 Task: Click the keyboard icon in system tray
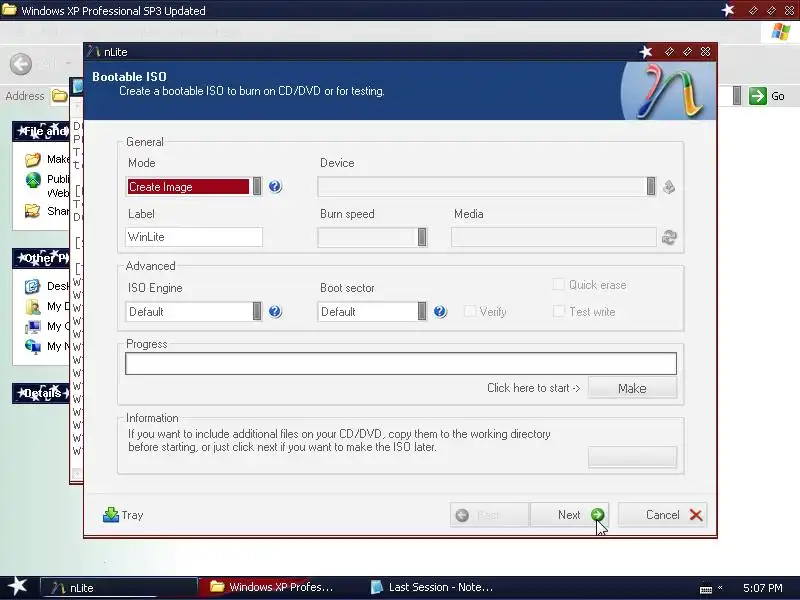706,590
